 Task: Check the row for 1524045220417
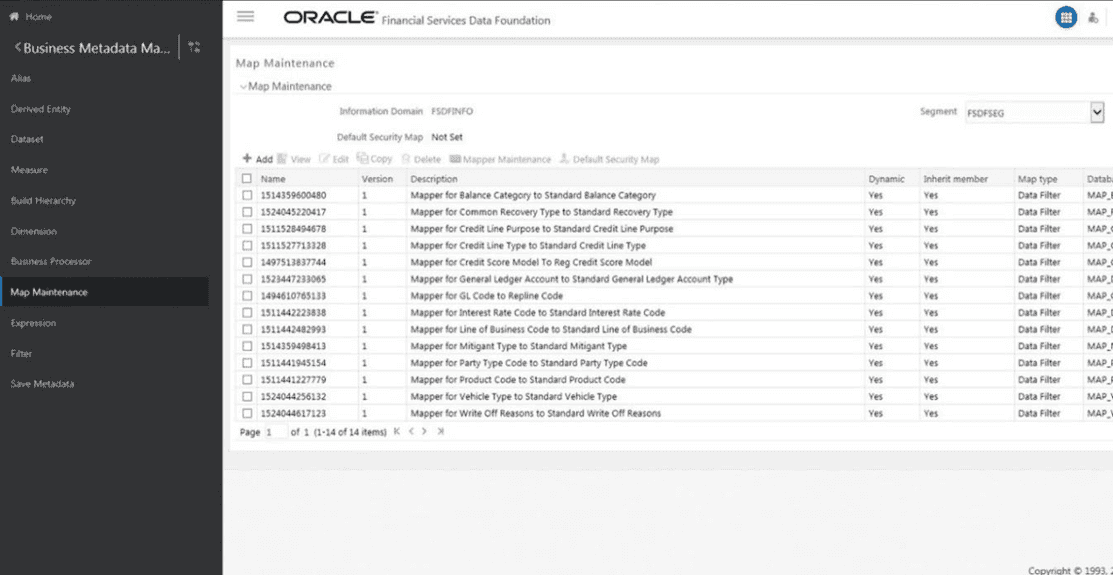tap(247, 212)
